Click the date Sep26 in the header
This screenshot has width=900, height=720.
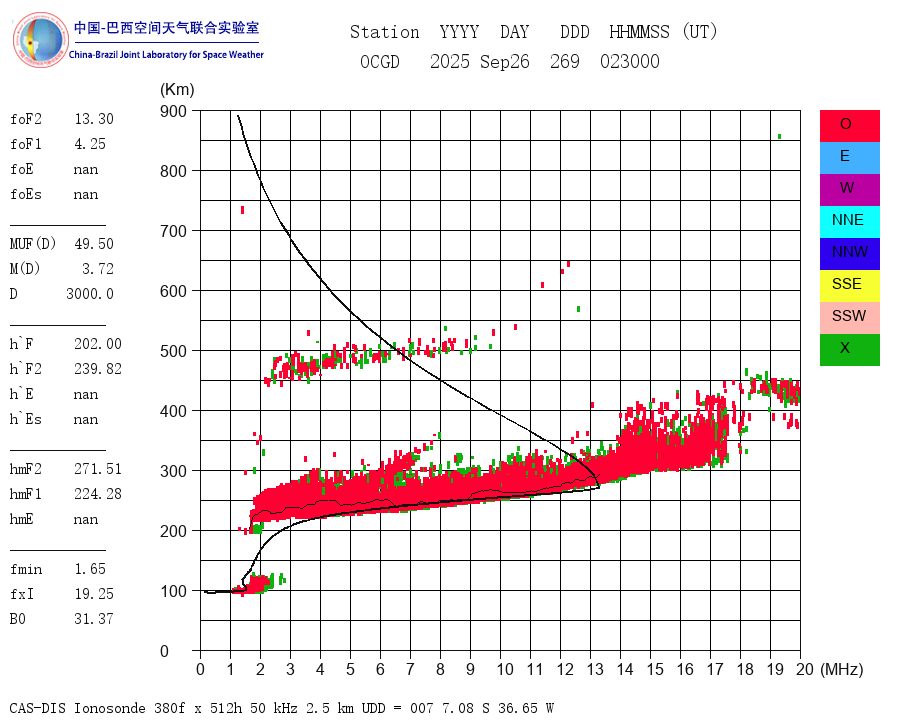[x=505, y=61]
